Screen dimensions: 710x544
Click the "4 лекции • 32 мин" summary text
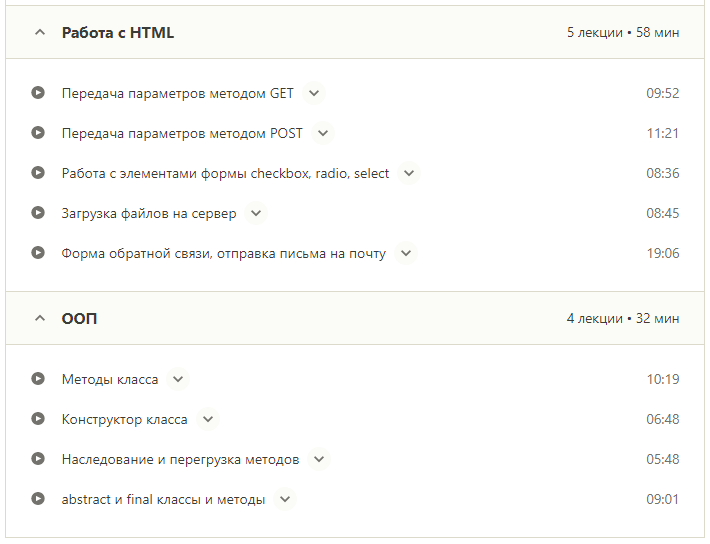[x=622, y=319]
